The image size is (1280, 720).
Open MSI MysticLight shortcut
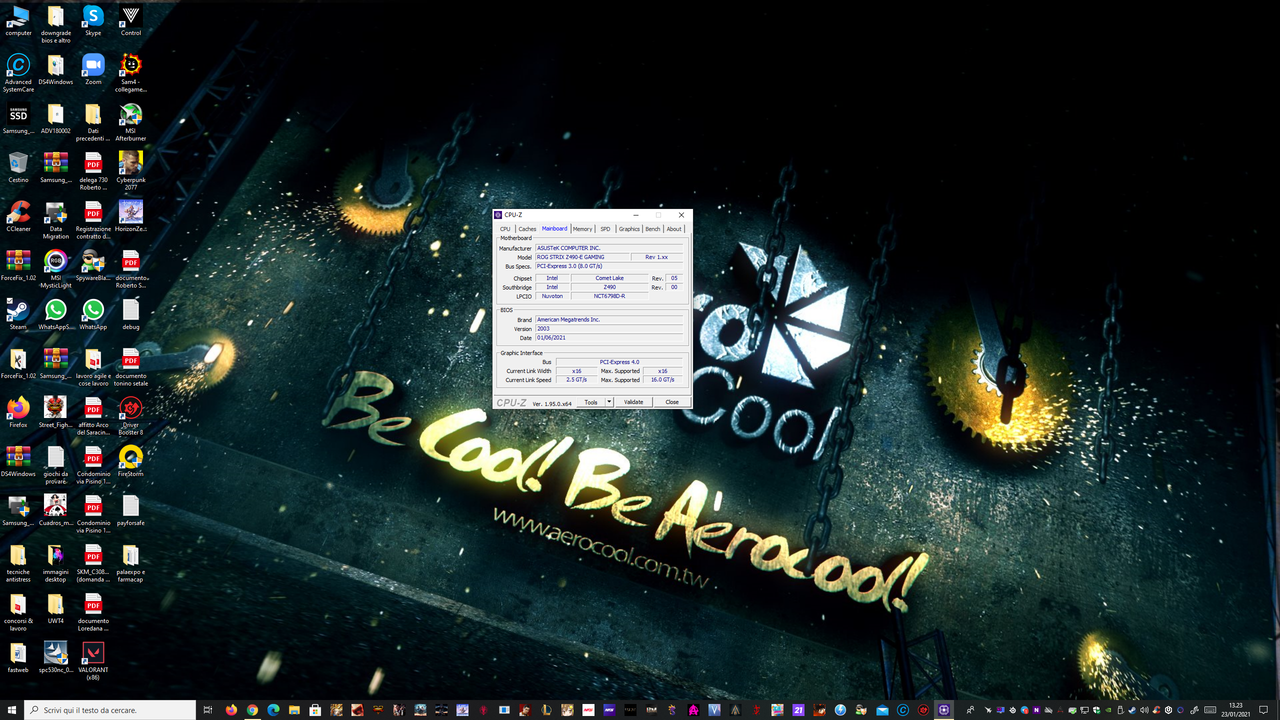pyautogui.click(x=56, y=270)
